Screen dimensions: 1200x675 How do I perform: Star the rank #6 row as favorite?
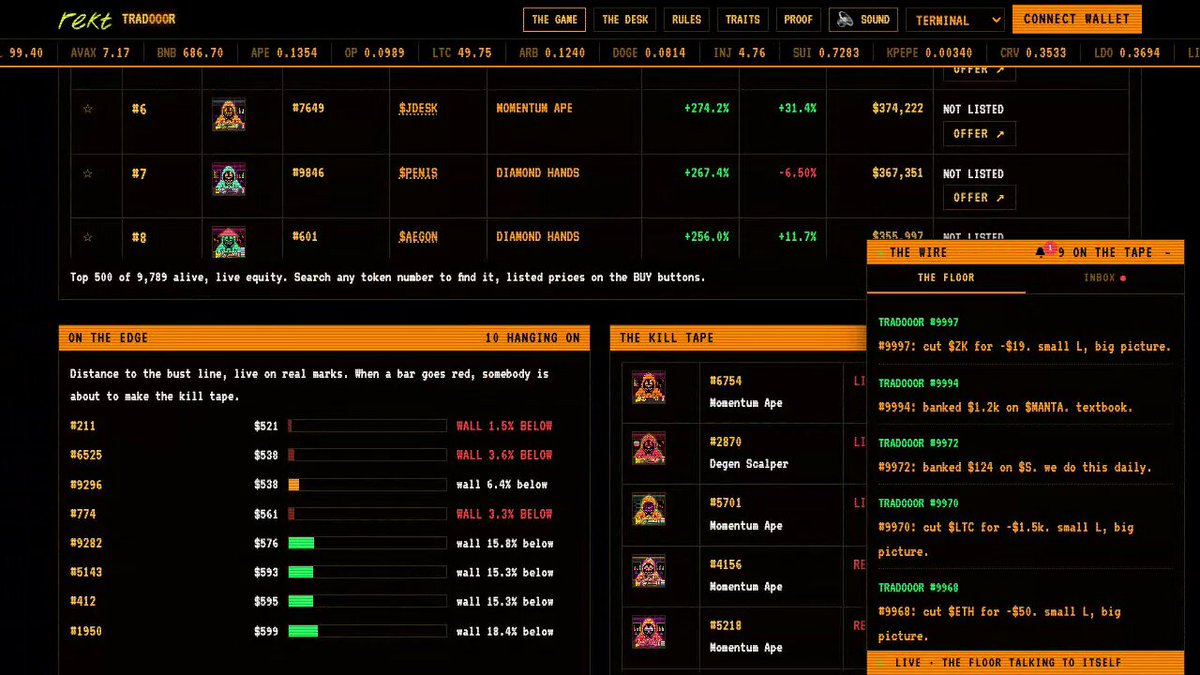[x=88, y=109]
